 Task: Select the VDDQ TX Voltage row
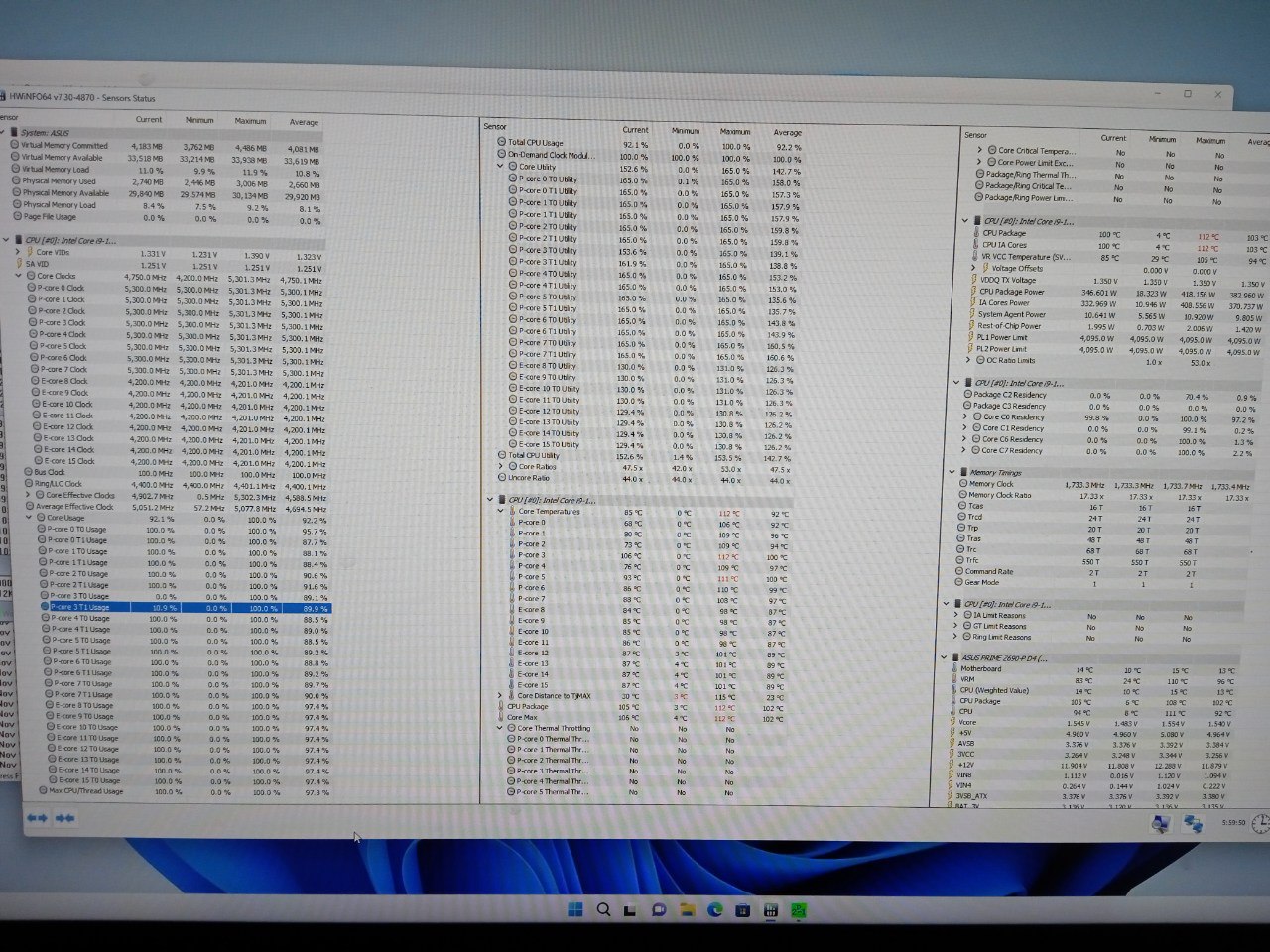coord(1119,280)
